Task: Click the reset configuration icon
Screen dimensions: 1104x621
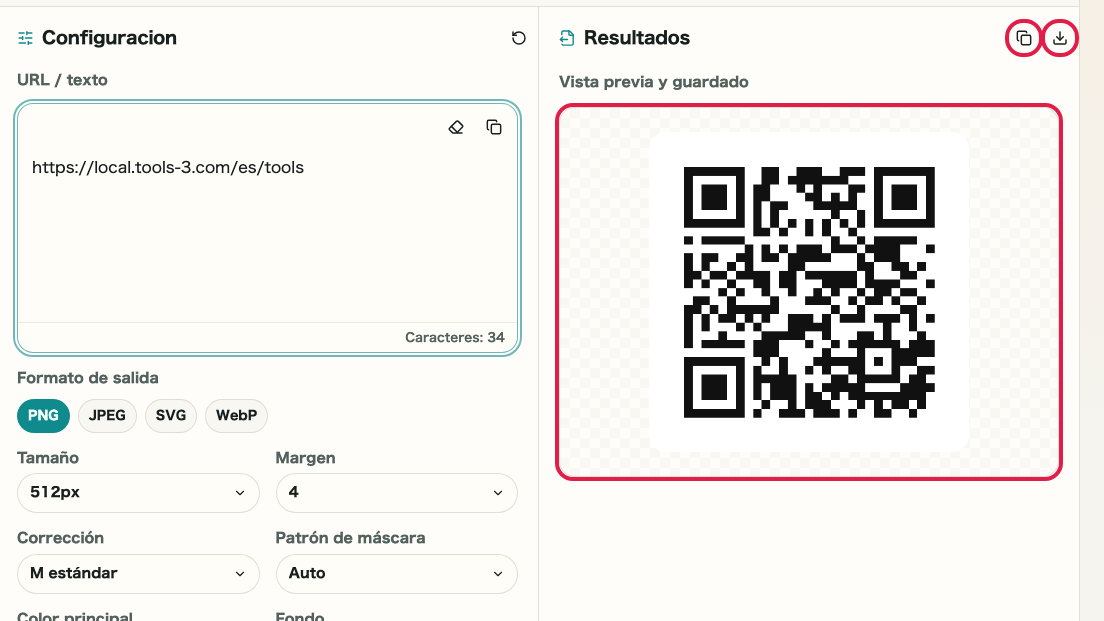Action: (x=518, y=38)
